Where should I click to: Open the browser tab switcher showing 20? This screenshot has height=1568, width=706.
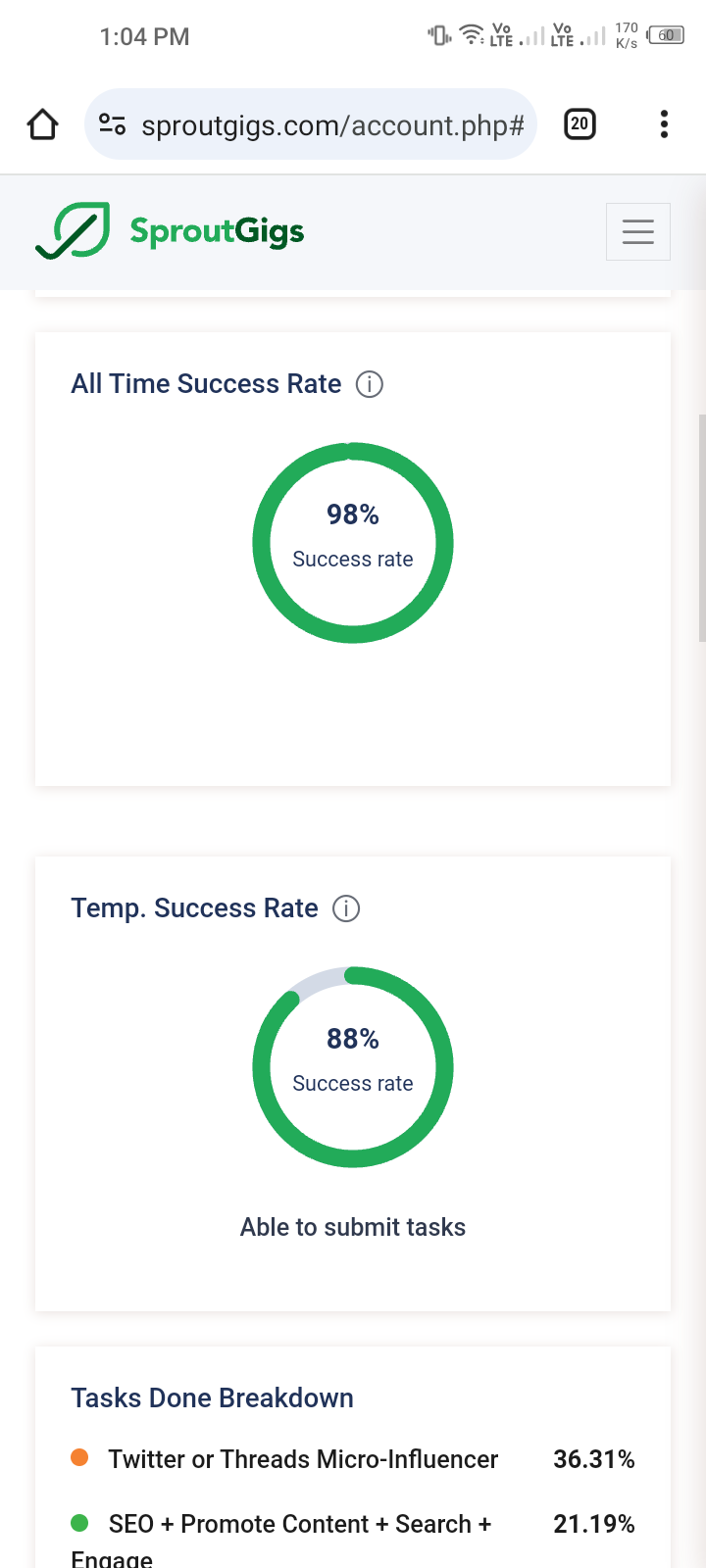(580, 124)
